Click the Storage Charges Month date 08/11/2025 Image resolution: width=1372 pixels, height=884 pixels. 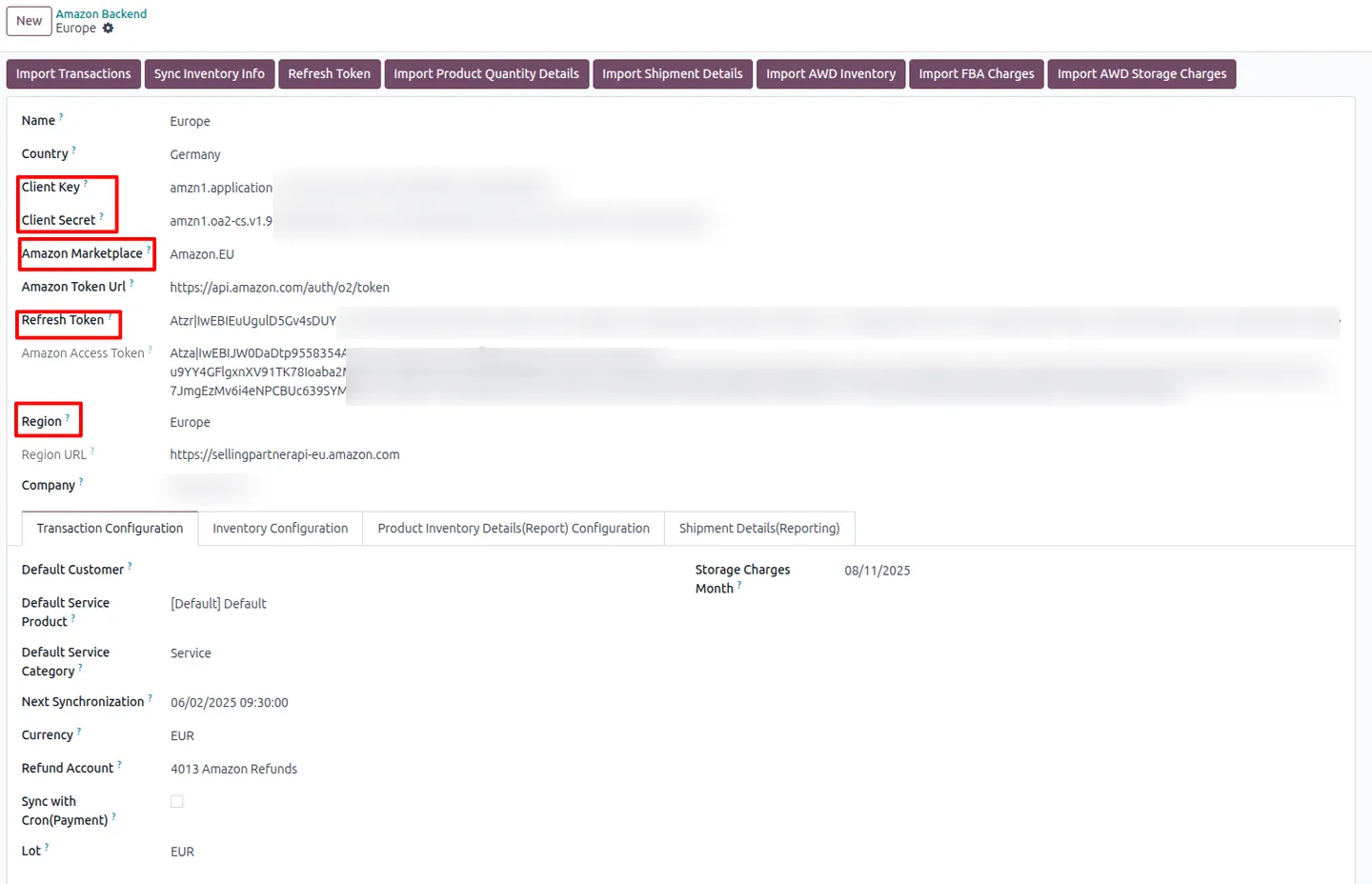[878, 572]
